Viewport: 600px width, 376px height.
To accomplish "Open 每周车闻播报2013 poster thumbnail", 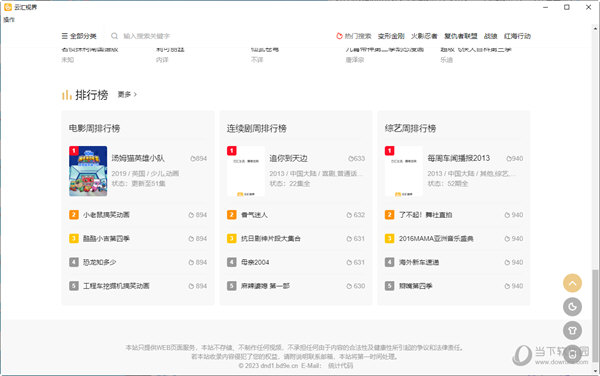I will [x=404, y=171].
